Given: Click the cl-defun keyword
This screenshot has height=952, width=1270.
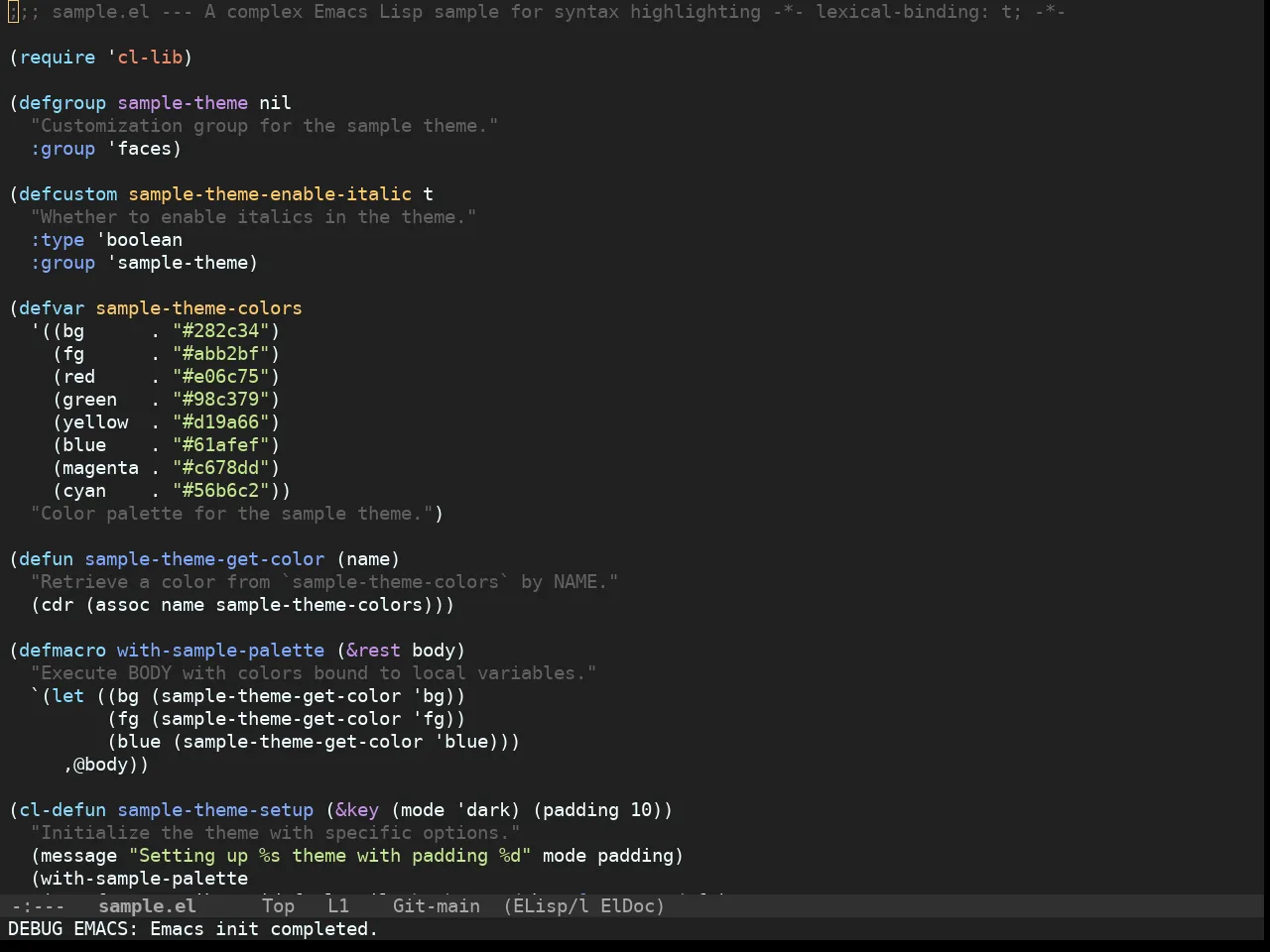Looking at the screenshot, I should click(63, 810).
